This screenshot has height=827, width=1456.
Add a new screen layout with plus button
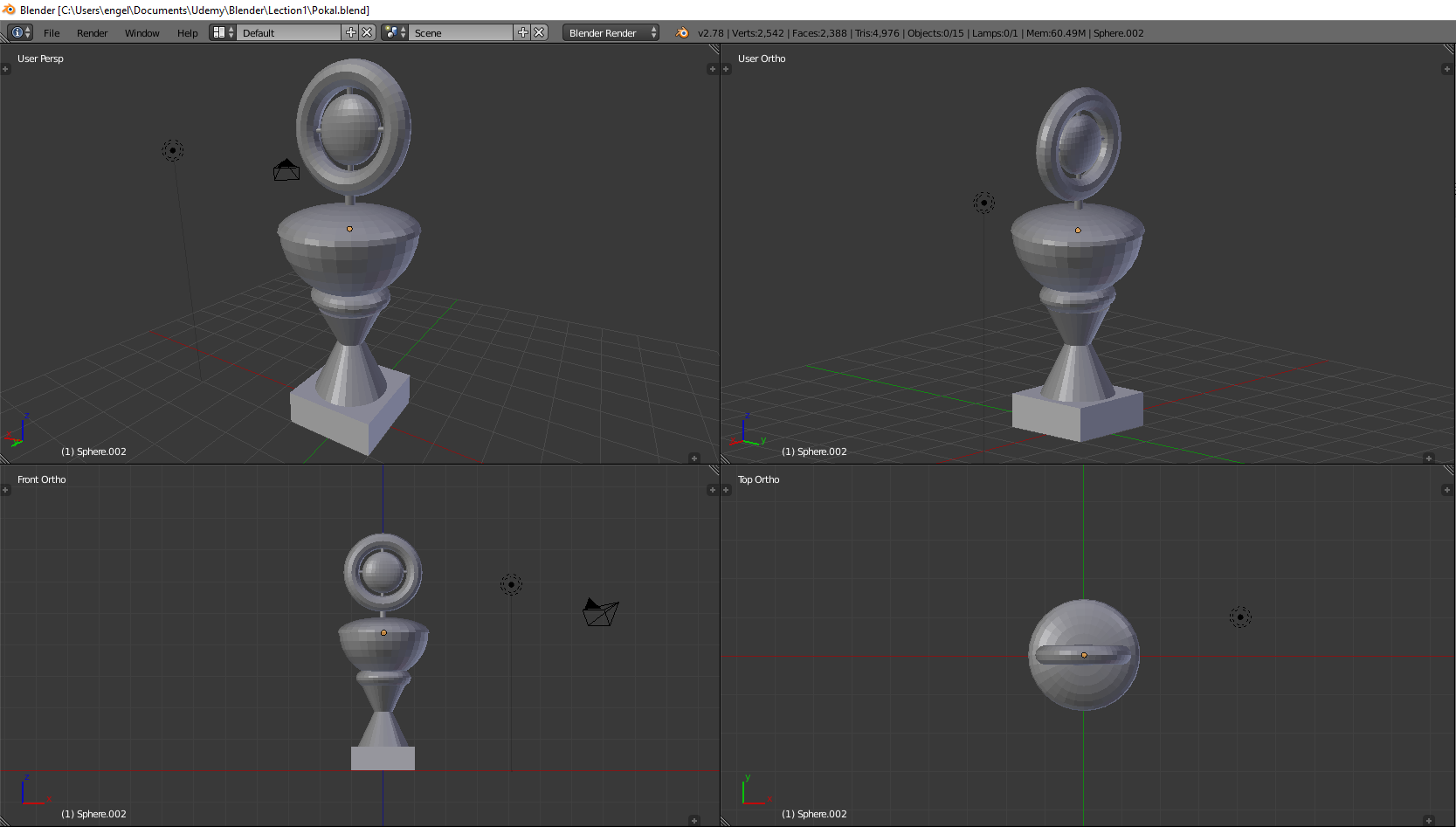pos(351,33)
